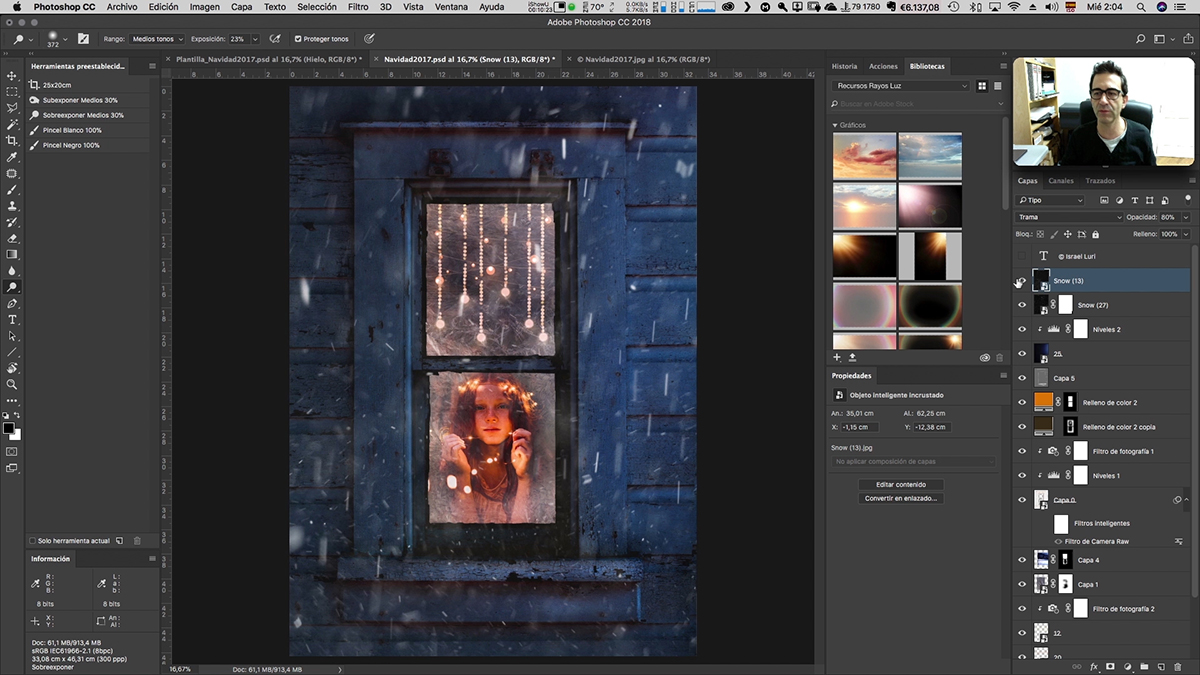Open the Capa menu

coord(241,7)
